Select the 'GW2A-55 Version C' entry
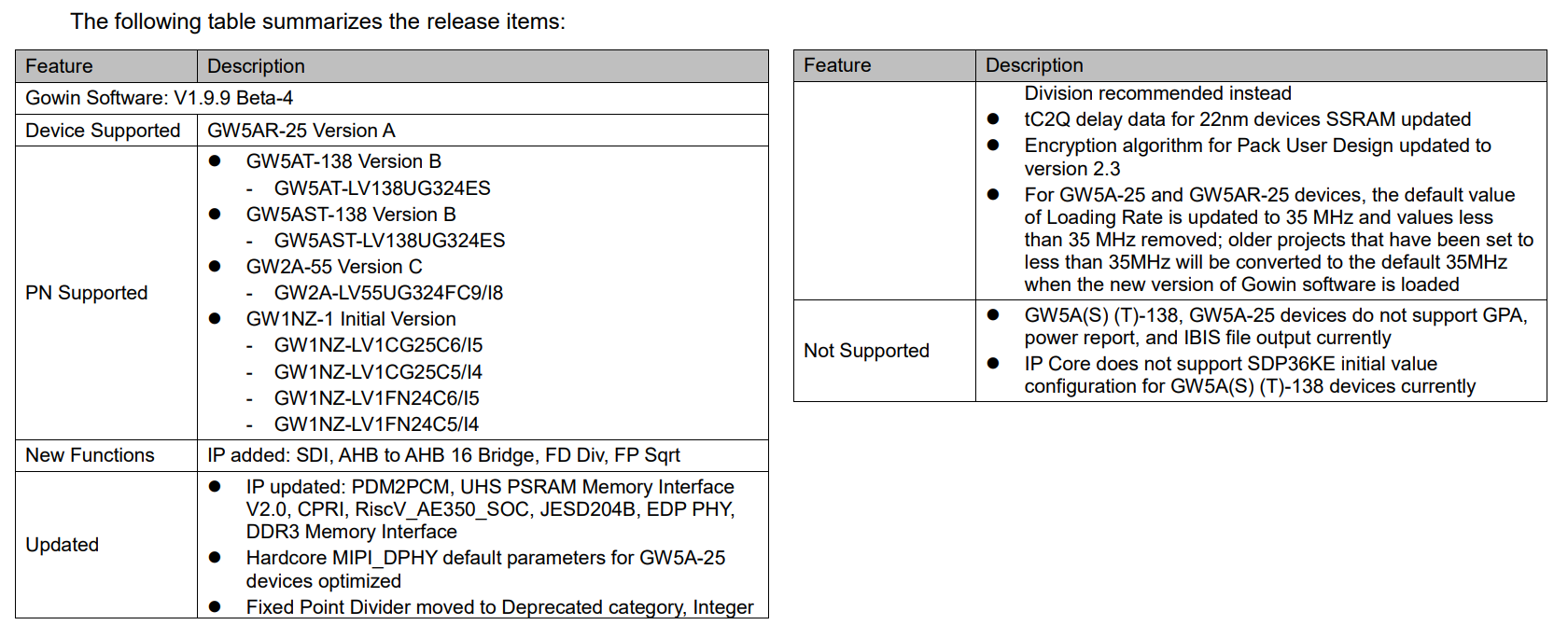Screen dimensions: 1568x639 pyautogui.click(x=333, y=267)
